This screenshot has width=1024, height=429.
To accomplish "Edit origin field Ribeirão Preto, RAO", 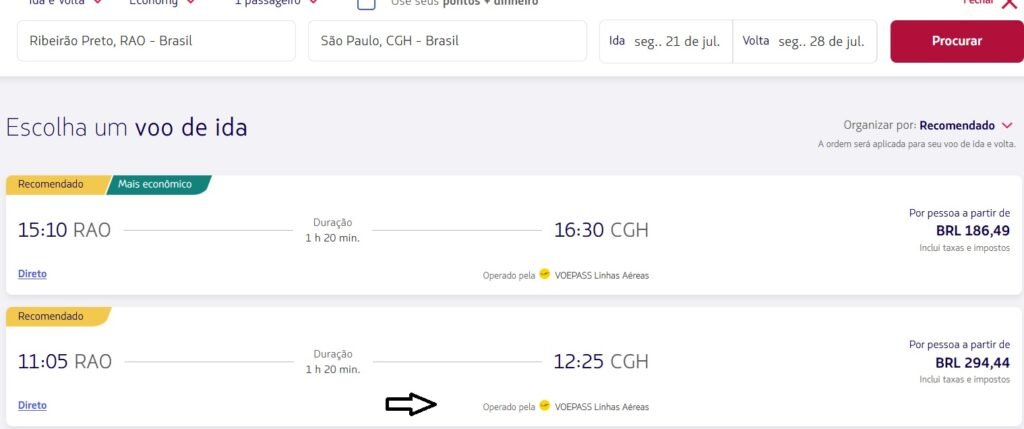I will point(156,41).
